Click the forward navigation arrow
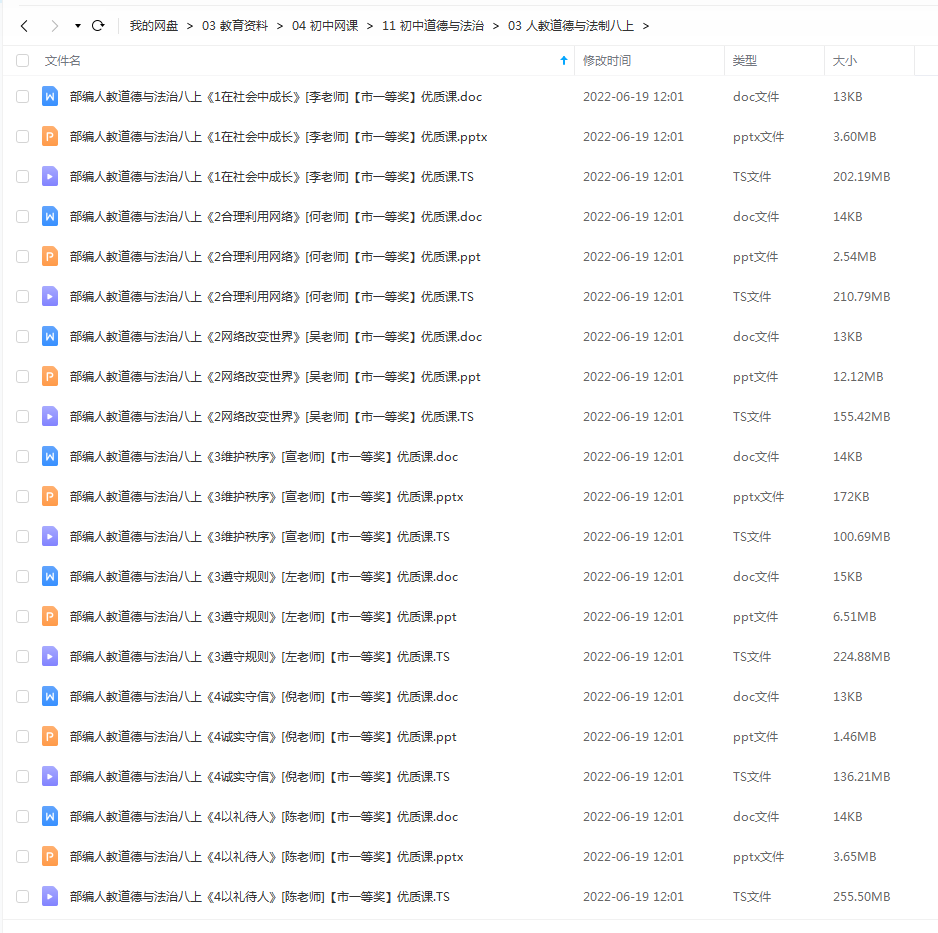Viewport: 938px width, 933px height. (54, 26)
